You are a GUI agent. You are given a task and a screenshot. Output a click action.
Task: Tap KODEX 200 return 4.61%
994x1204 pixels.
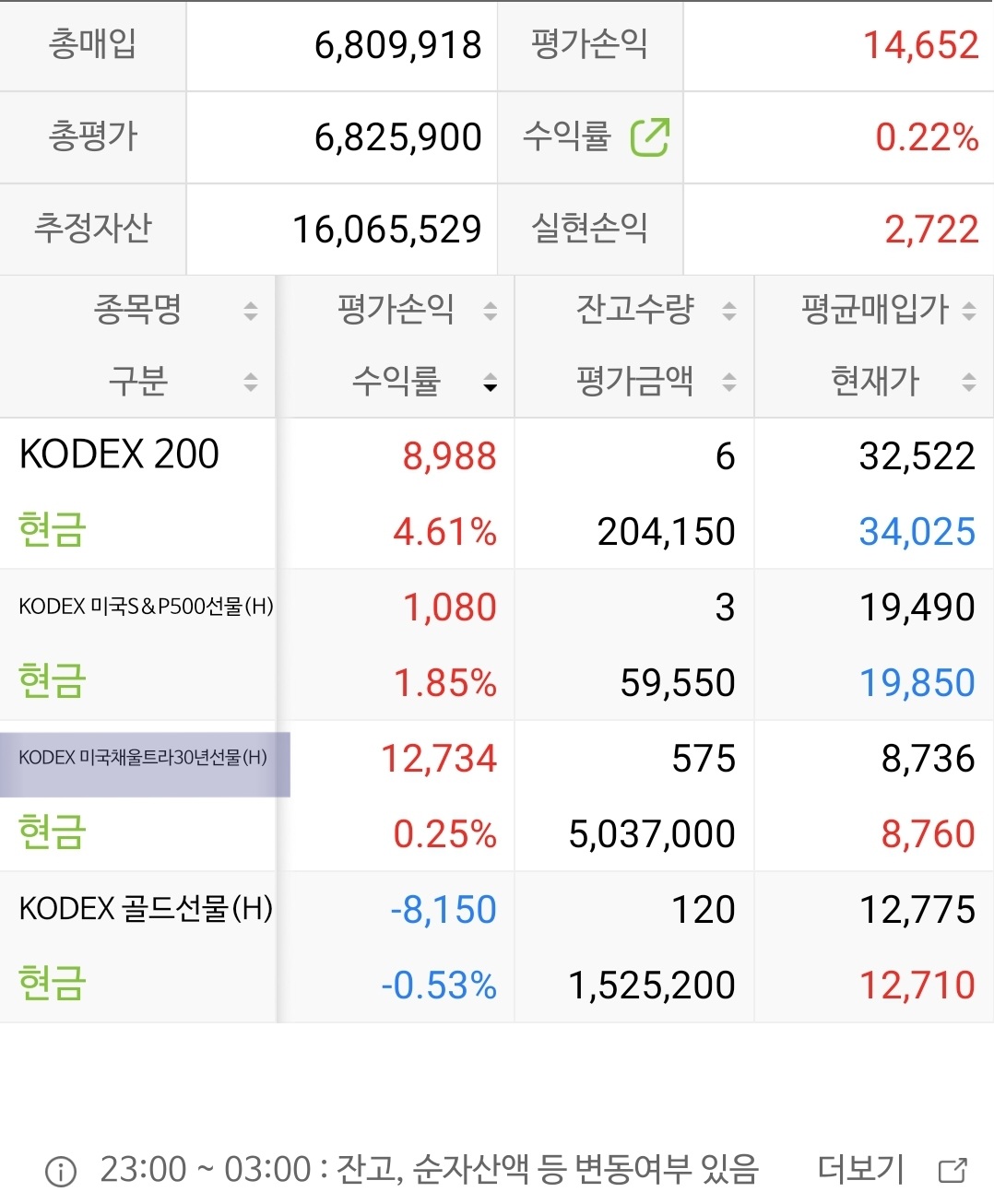tap(444, 532)
